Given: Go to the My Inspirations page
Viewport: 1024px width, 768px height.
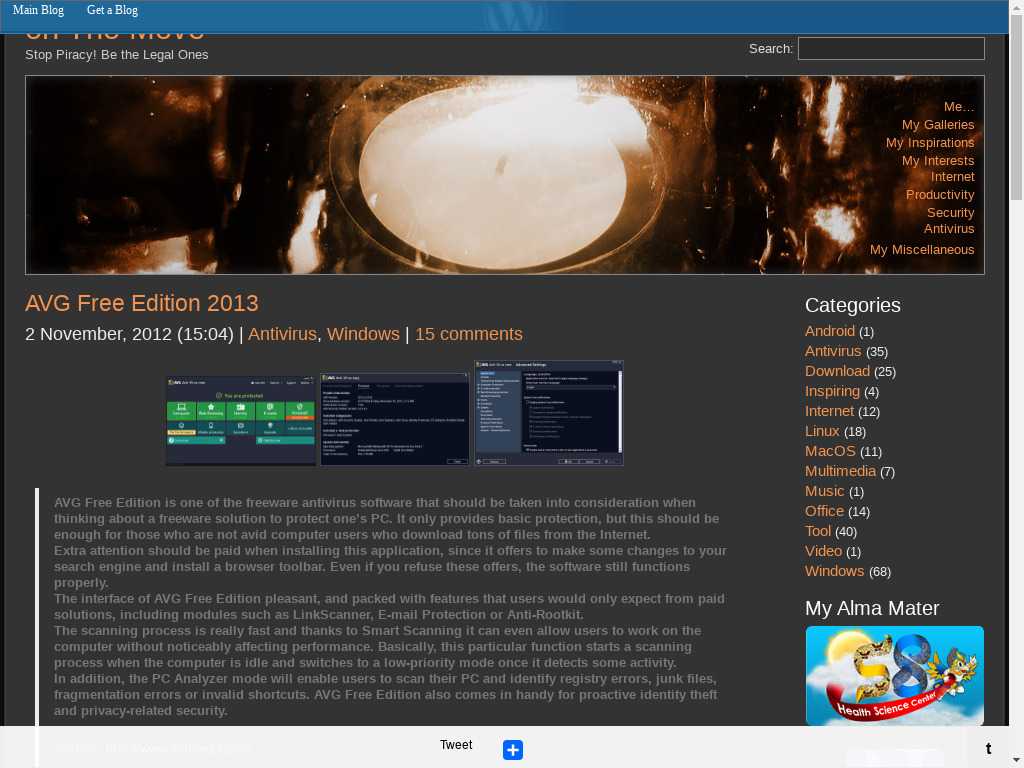Looking at the screenshot, I should coord(929,143).
